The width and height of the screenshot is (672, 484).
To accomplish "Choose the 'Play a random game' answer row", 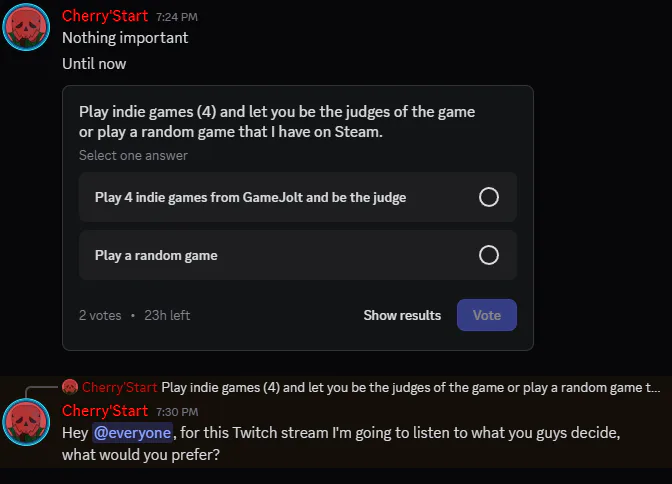I will coord(298,255).
